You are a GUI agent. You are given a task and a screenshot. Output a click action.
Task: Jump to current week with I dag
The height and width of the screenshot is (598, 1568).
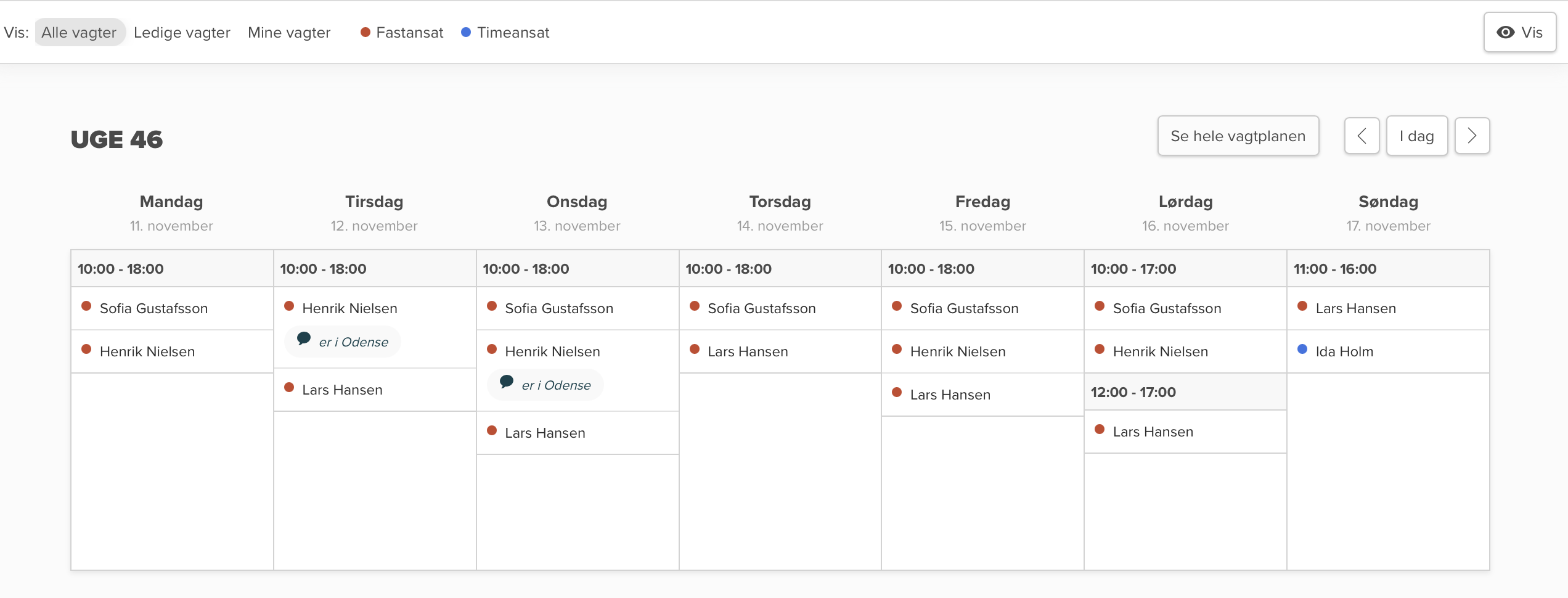coord(1416,136)
